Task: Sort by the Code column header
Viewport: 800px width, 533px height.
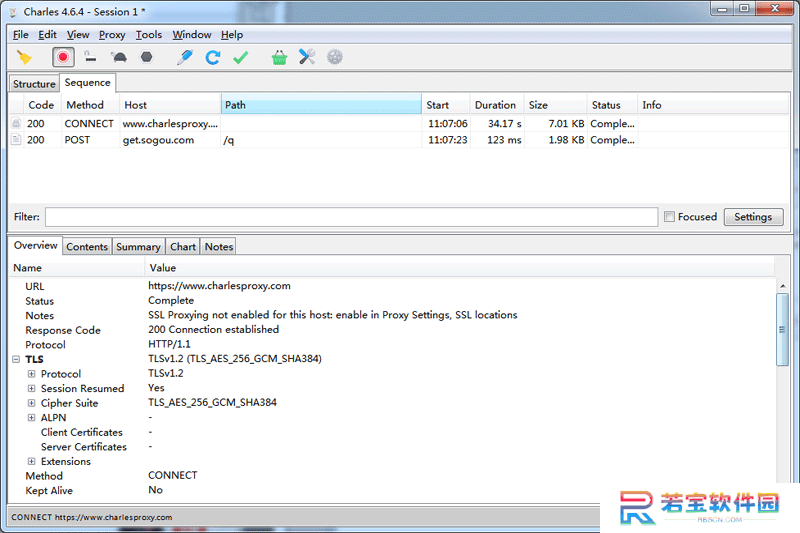Action: 41,105
